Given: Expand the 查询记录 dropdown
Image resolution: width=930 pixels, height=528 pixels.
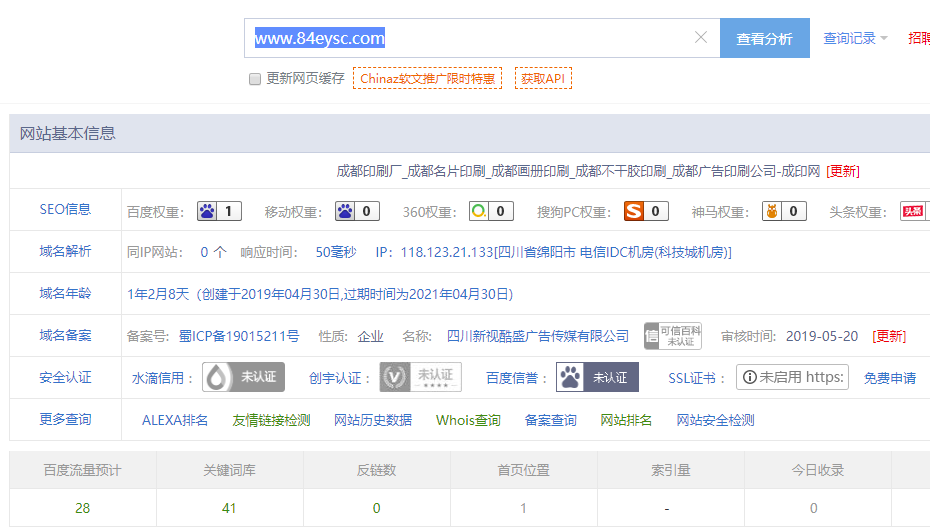Looking at the screenshot, I should pyautogui.click(x=855, y=39).
